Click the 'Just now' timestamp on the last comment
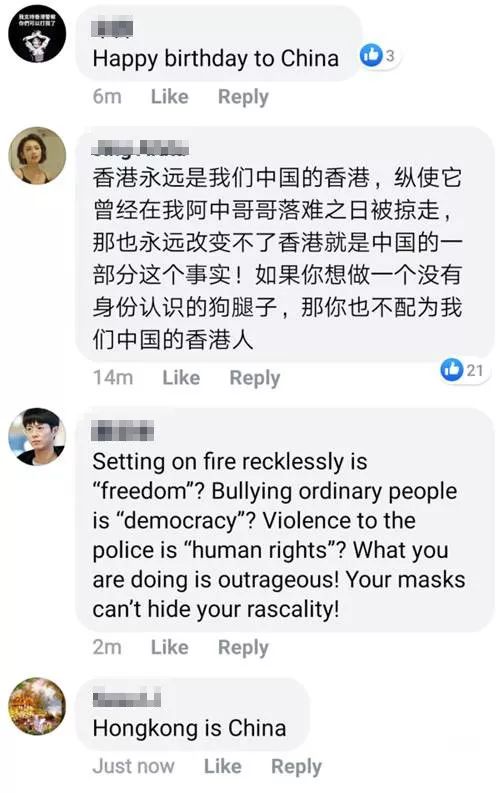499x793 pixels. click(x=133, y=766)
